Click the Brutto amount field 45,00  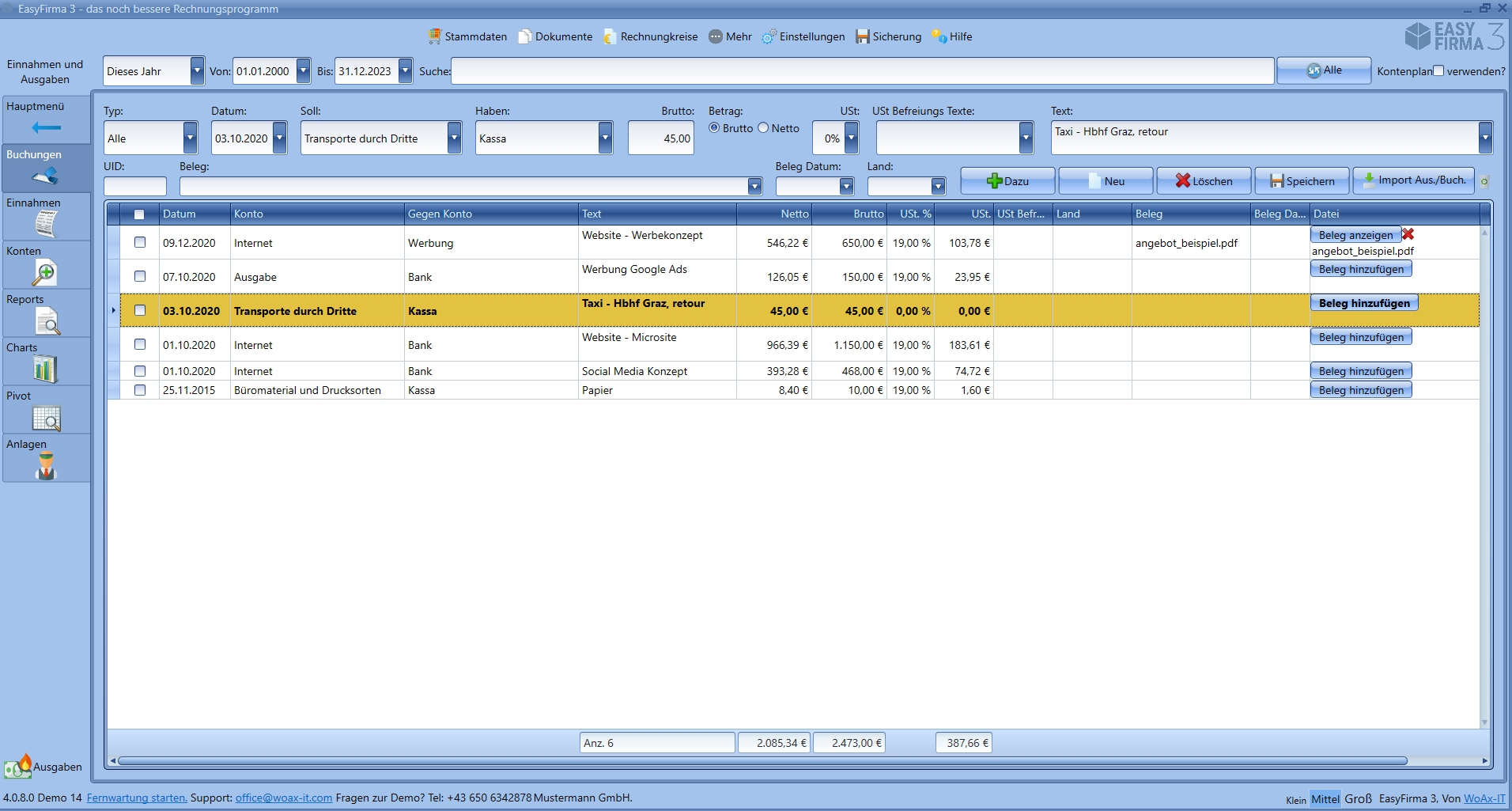tap(661, 138)
